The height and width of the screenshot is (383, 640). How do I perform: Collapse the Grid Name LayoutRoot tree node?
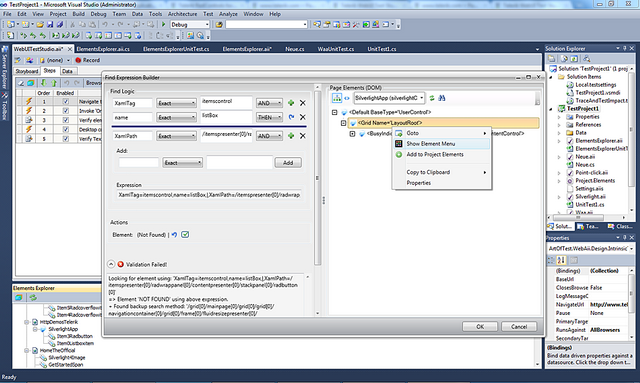343,122
